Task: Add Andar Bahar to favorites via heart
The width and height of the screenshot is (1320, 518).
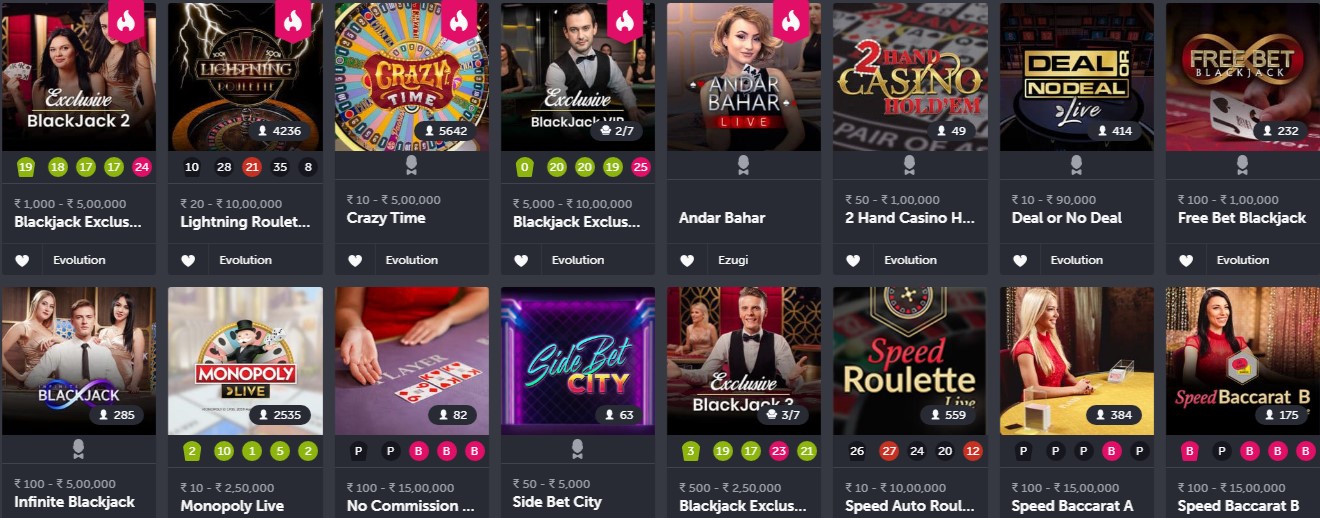Action: [x=687, y=260]
